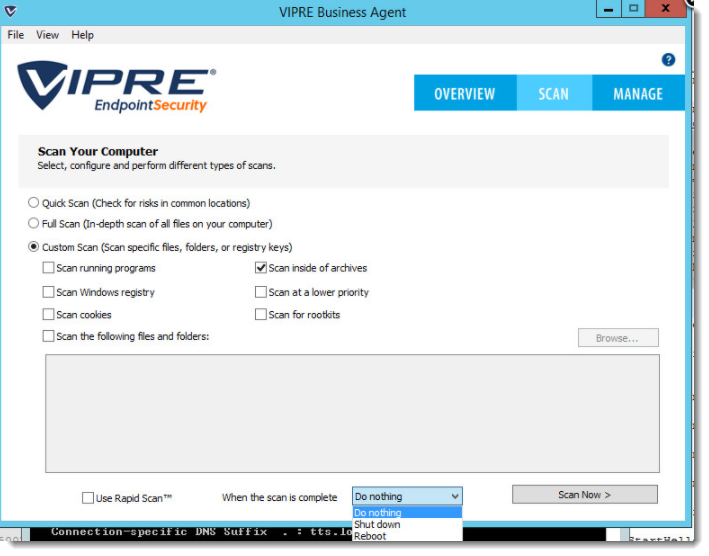709x556 pixels.
Task: Maximize the VIPRE Business Agent window
Action: 633,9
